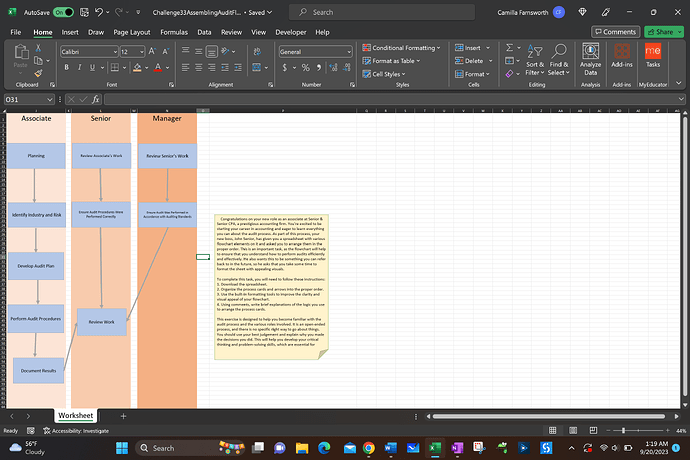
Task: Open the File menu tab
Action: pos(15,32)
